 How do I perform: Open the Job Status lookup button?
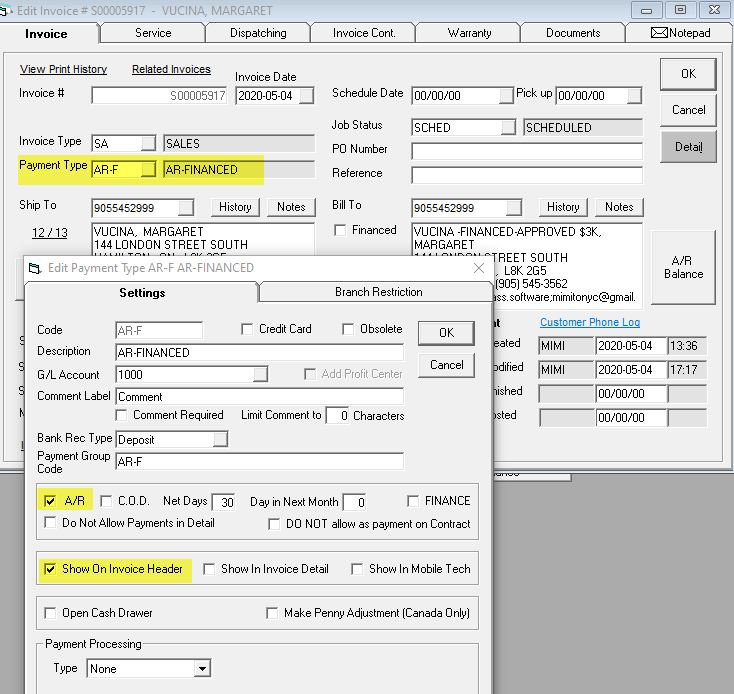click(x=508, y=127)
